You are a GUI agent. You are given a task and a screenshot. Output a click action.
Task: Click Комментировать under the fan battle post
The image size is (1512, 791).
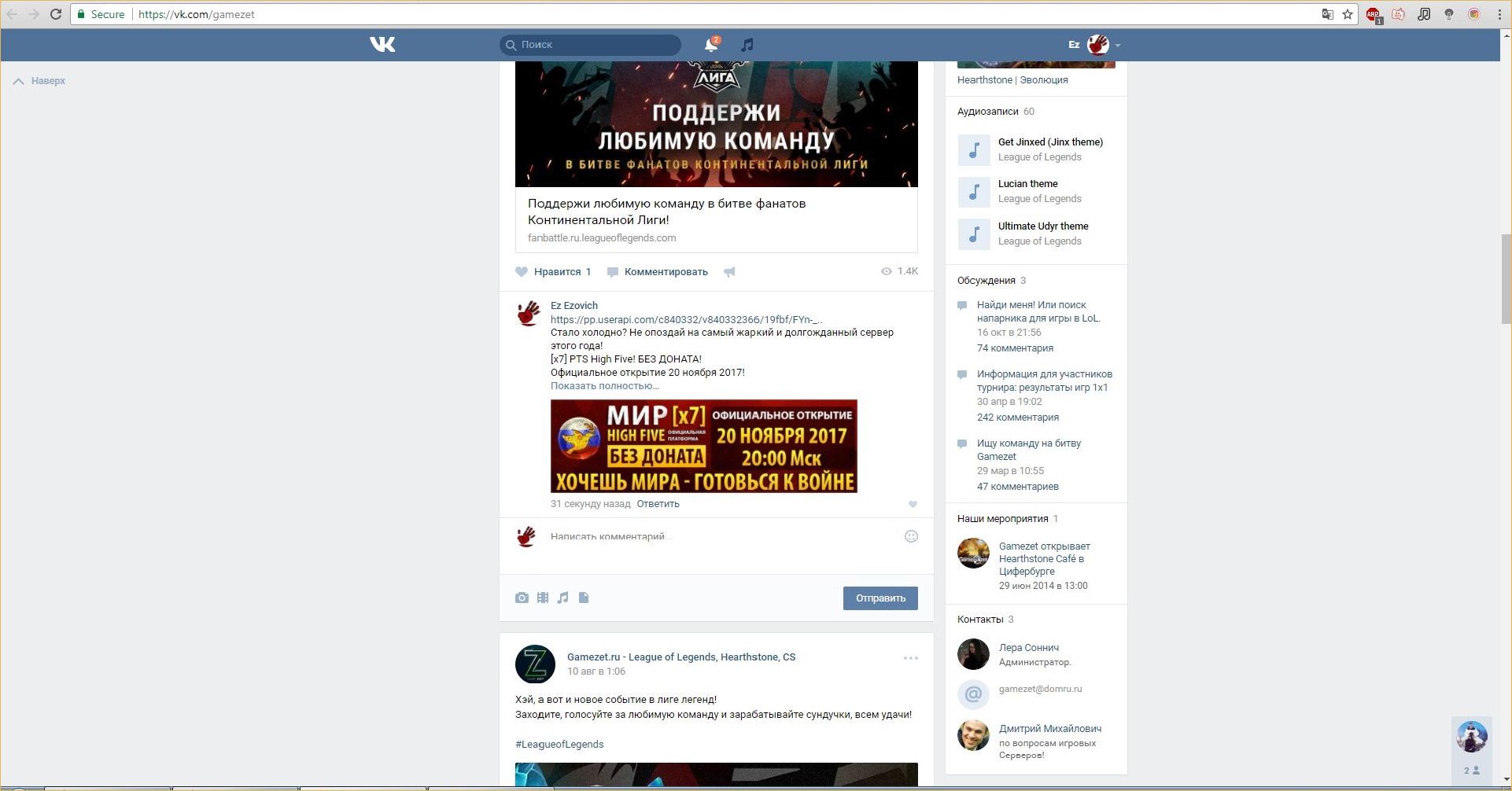(658, 272)
